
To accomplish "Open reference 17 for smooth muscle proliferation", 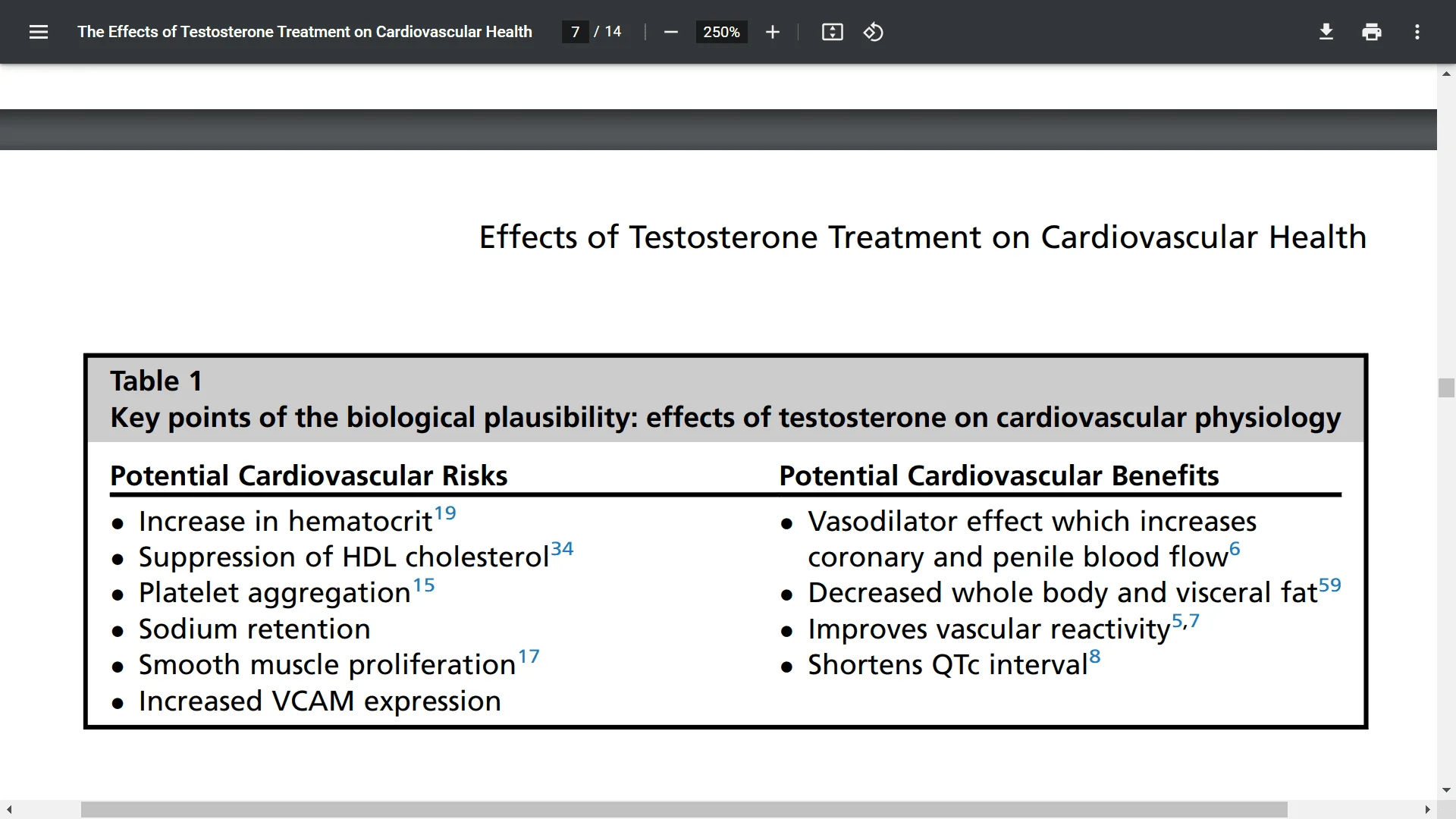I will point(529,657).
